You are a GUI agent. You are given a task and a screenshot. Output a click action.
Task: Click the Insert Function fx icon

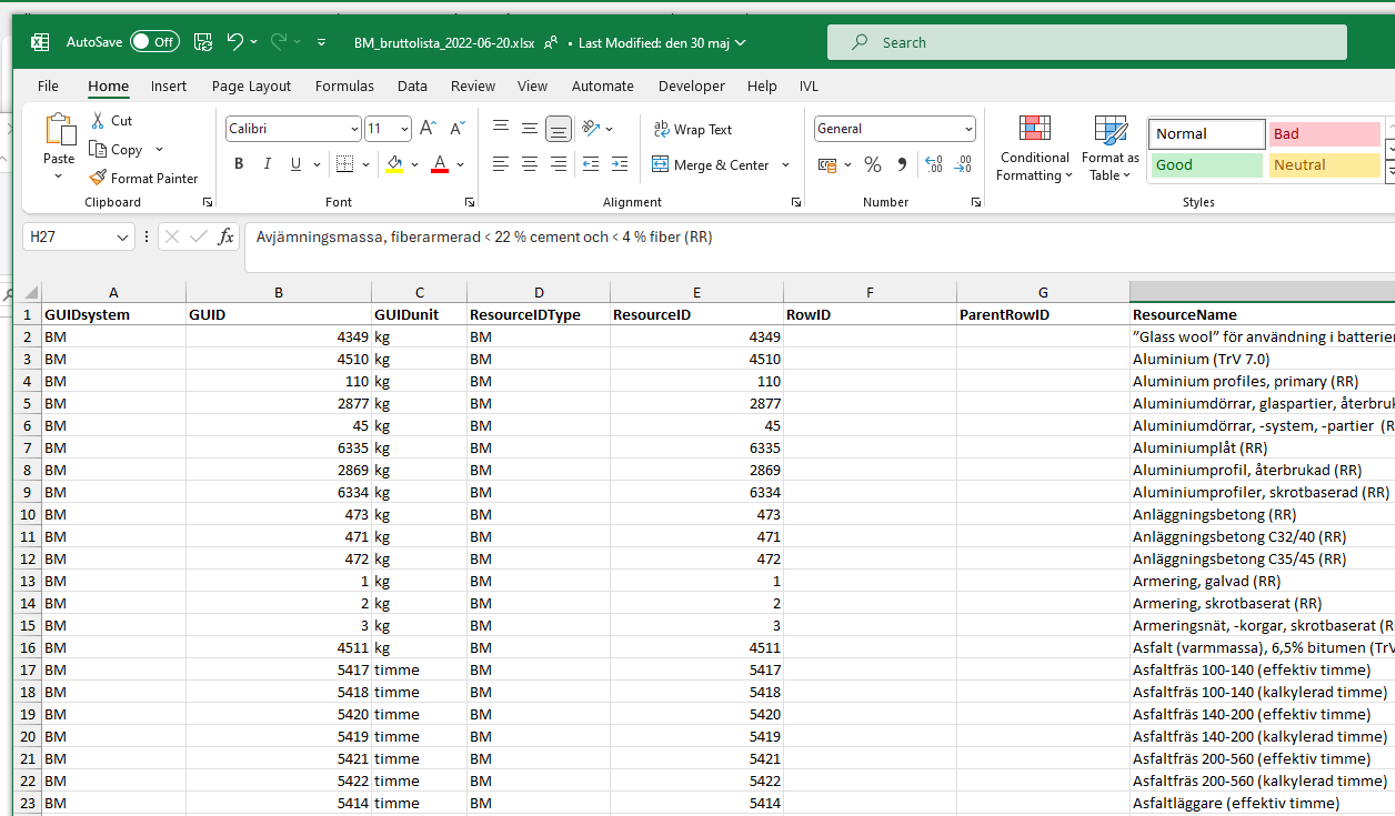(x=227, y=237)
